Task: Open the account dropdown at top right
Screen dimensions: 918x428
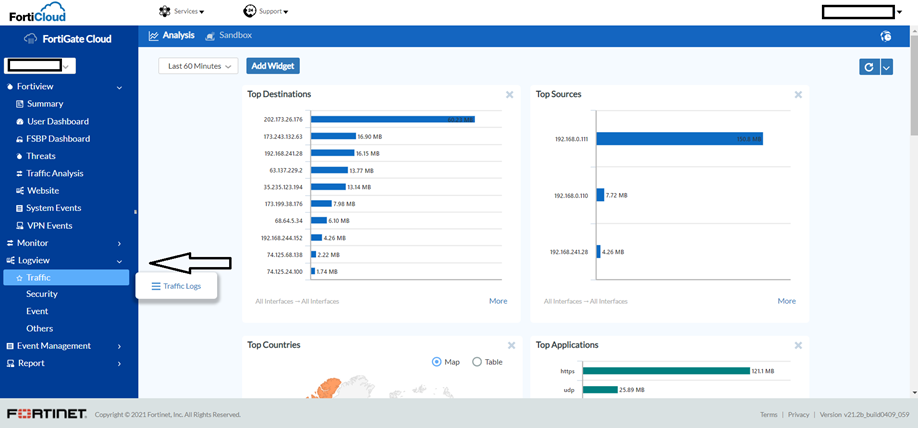Action: coord(899,12)
